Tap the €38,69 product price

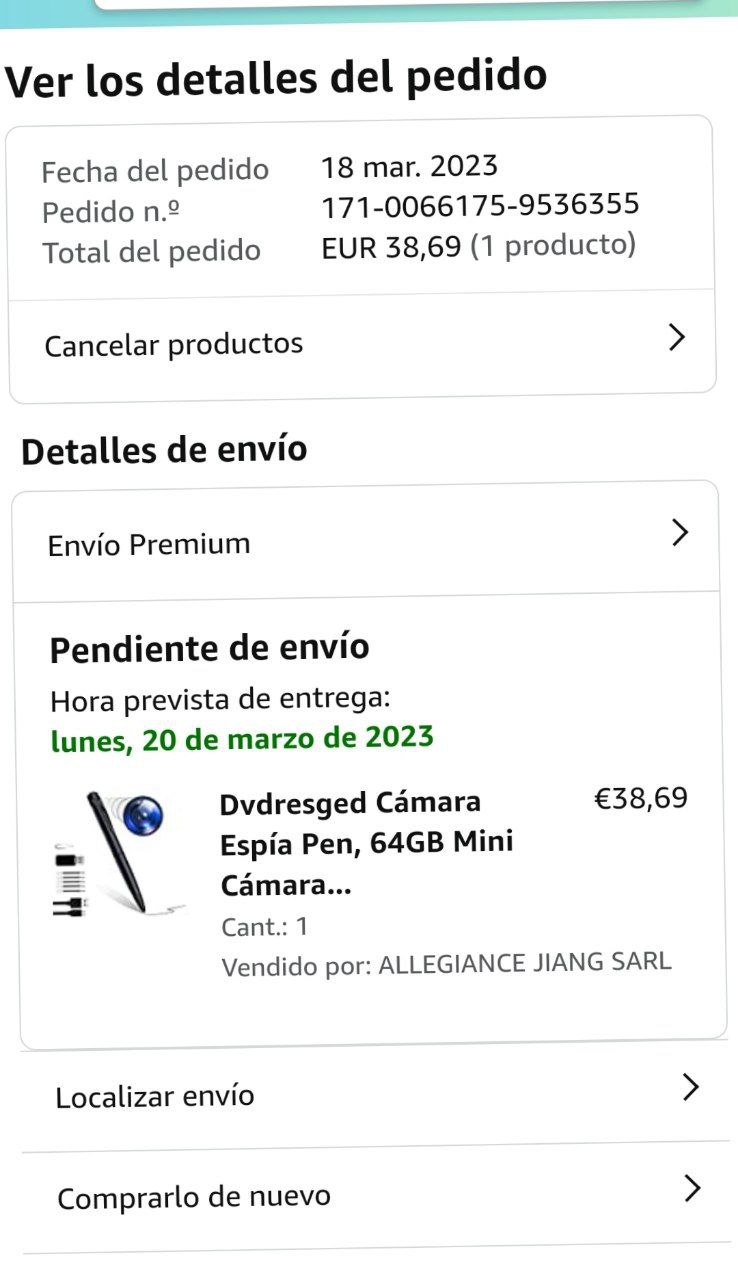pyautogui.click(x=641, y=799)
